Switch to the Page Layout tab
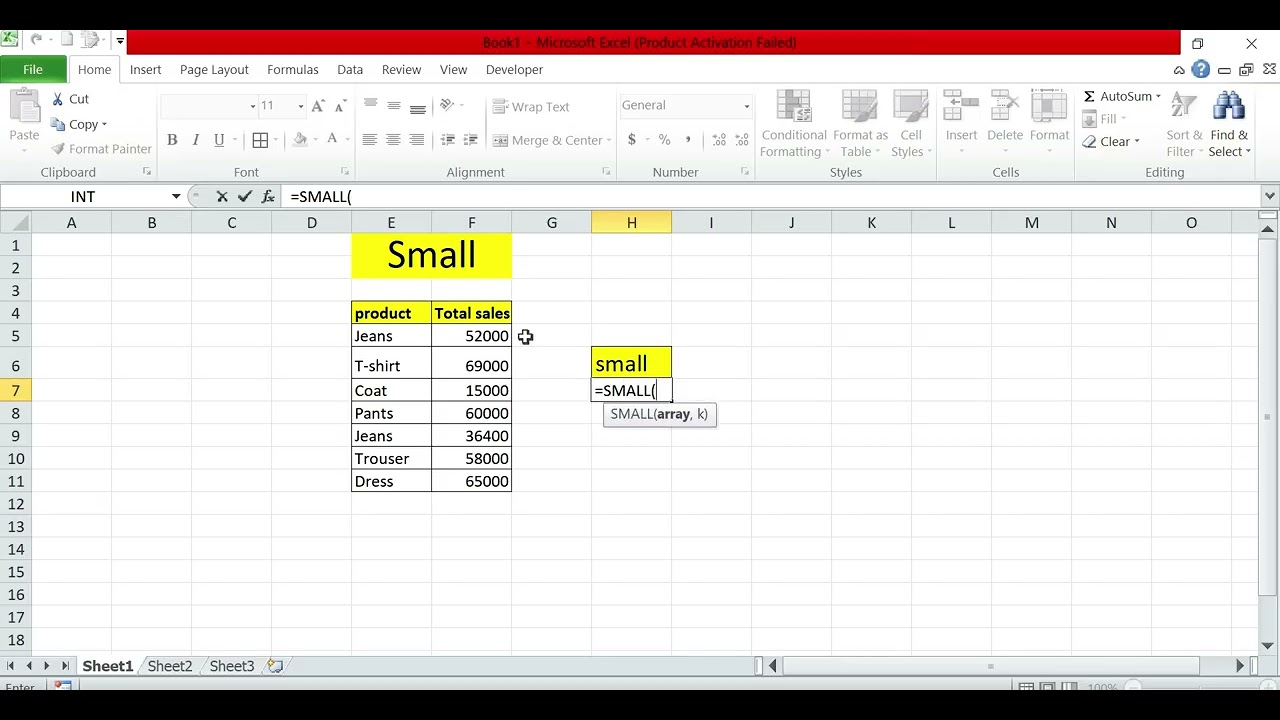Screen dimensions: 1280x720 pos(214,69)
